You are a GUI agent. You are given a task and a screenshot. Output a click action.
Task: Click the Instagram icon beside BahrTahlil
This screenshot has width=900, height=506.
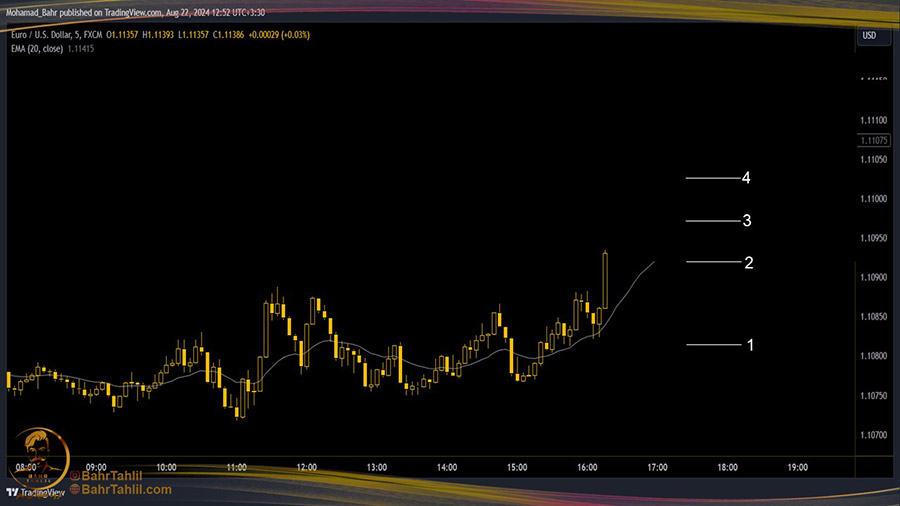click(75, 477)
